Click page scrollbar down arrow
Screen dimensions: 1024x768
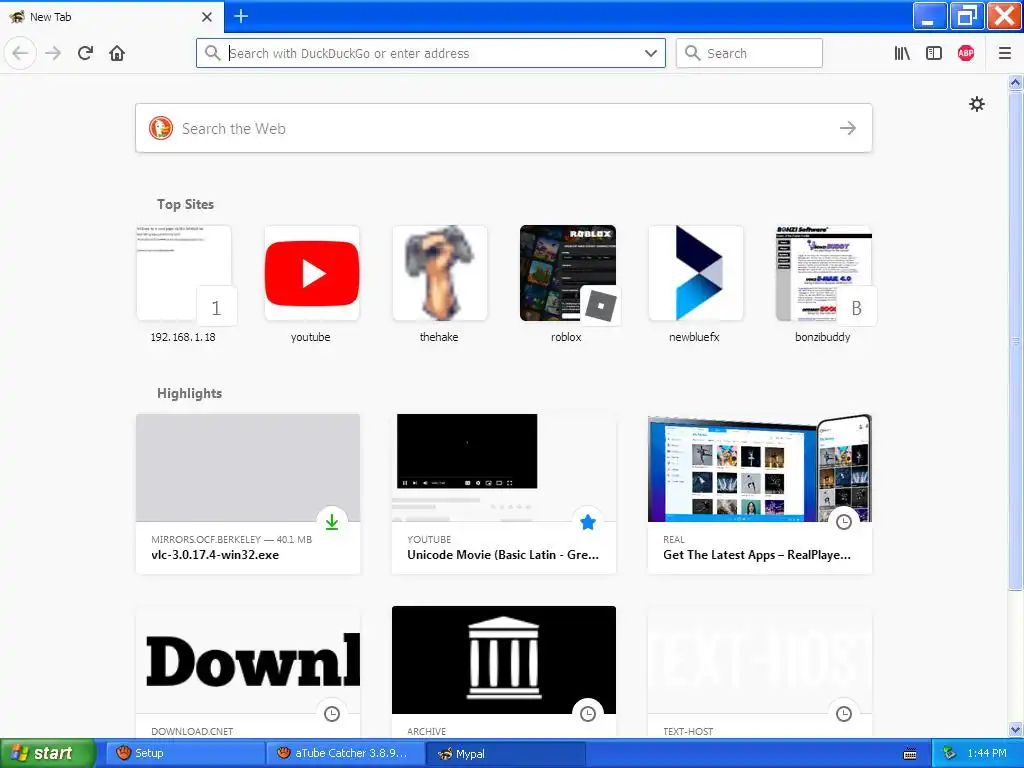(1016, 729)
